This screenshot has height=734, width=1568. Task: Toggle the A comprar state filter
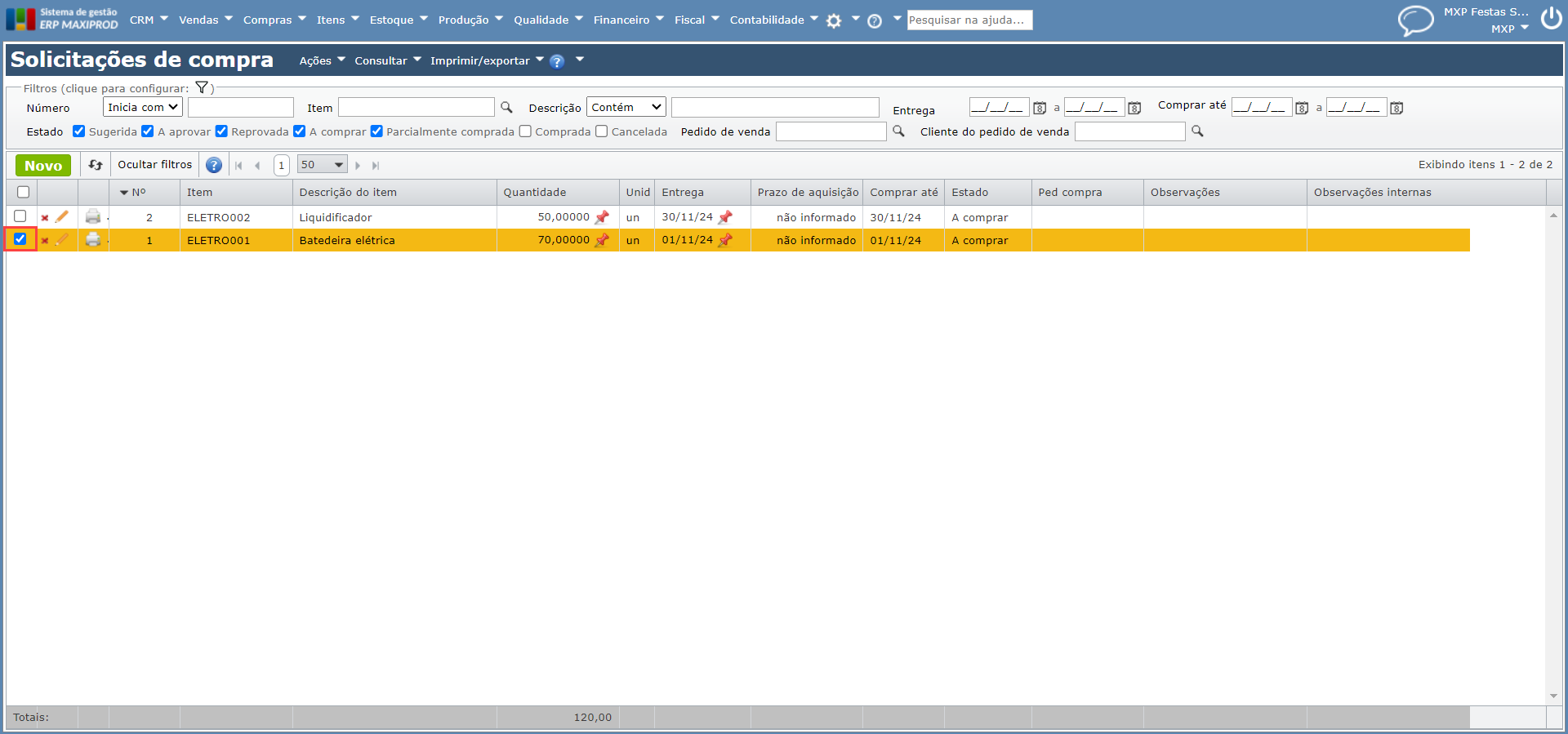coord(299,131)
